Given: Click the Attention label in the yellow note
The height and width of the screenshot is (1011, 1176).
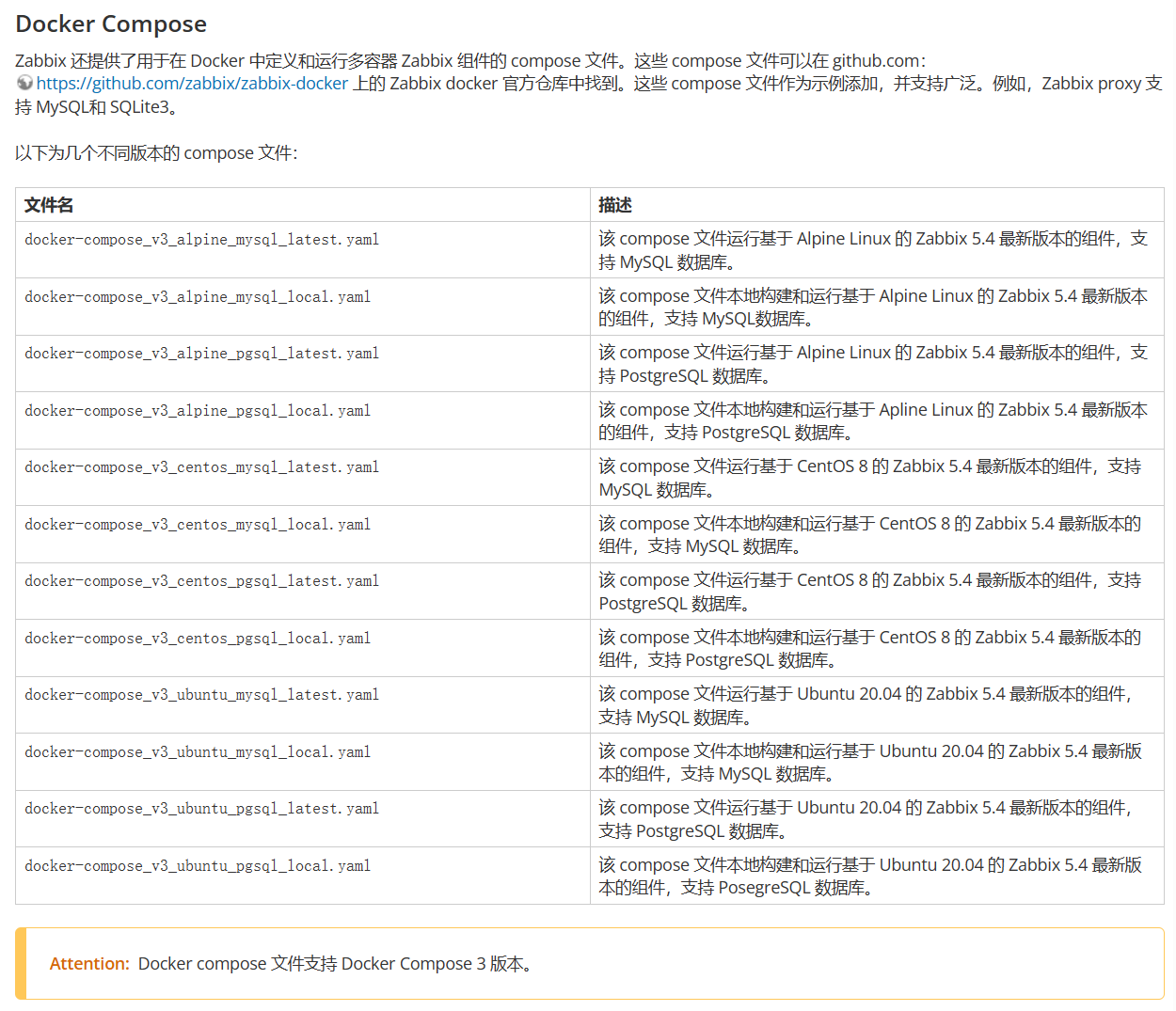Looking at the screenshot, I should coord(89,964).
